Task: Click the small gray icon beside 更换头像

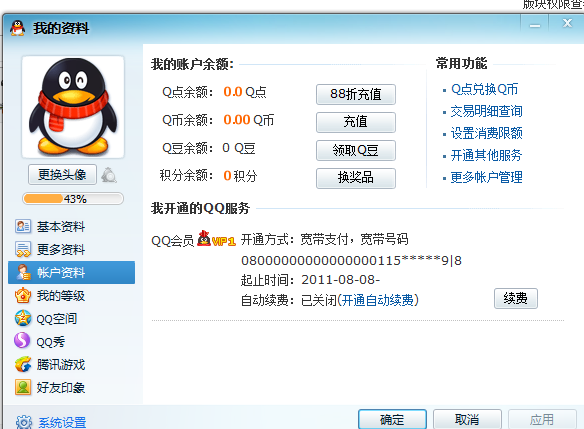Action: coord(109,175)
